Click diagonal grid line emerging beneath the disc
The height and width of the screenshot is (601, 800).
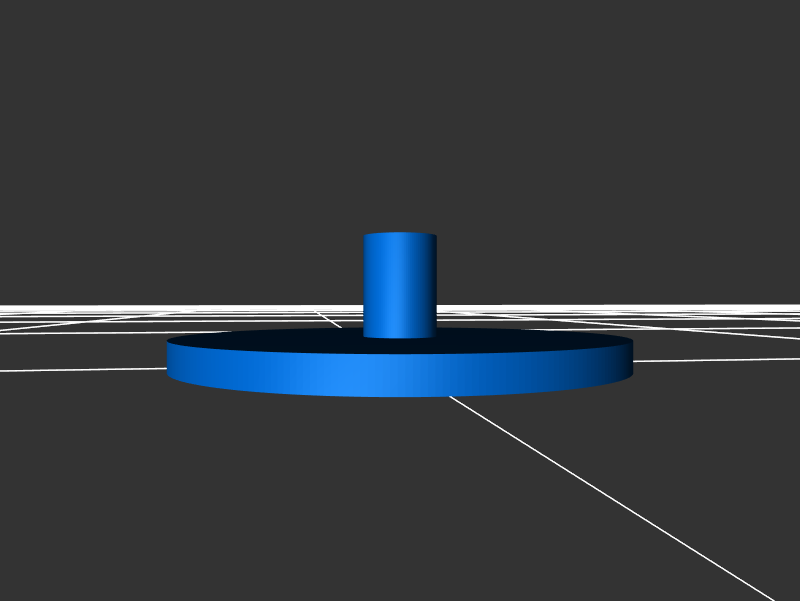pos(470,410)
